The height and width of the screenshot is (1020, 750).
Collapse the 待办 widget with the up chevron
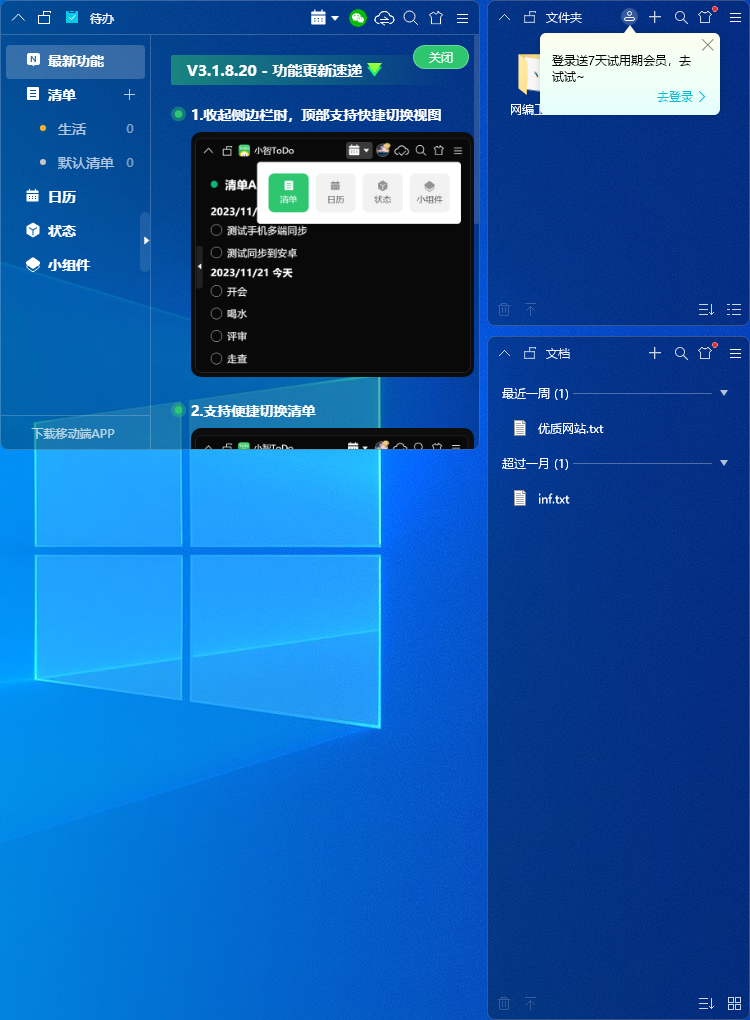pyautogui.click(x=18, y=18)
